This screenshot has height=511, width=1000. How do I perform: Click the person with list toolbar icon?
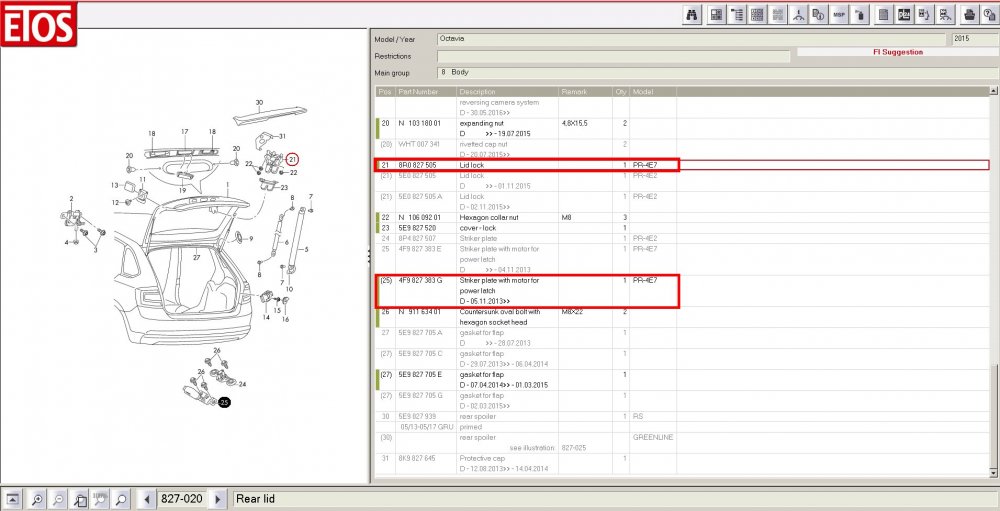(x=924, y=15)
